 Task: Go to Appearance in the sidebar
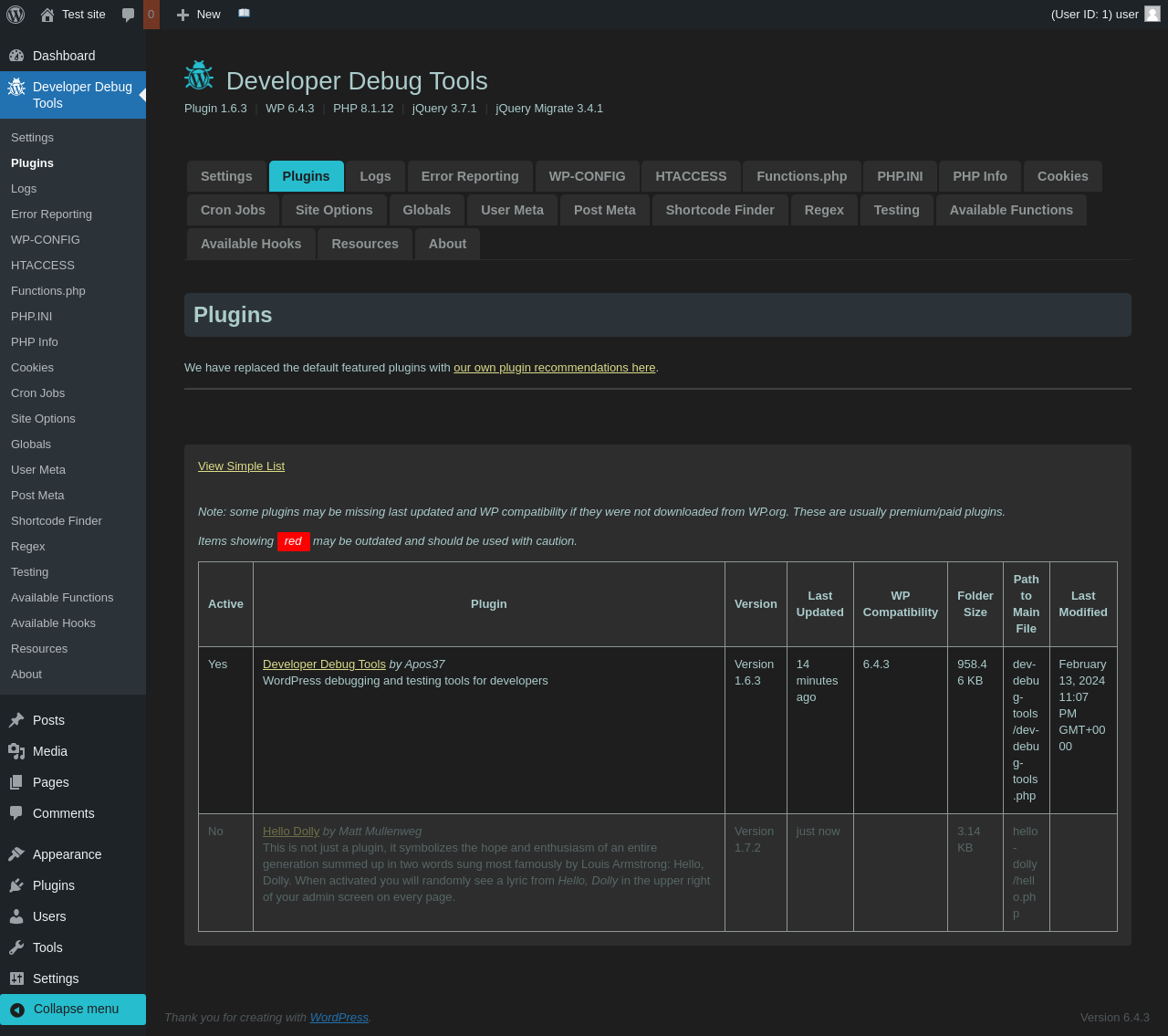[x=67, y=854]
